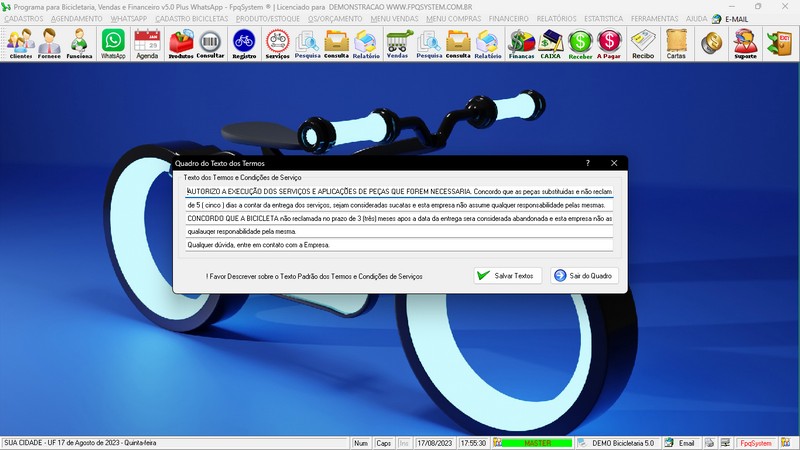Click the Suporte toolbar icon
The height and width of the screenshot is (450, 800).
pos(745,43)
